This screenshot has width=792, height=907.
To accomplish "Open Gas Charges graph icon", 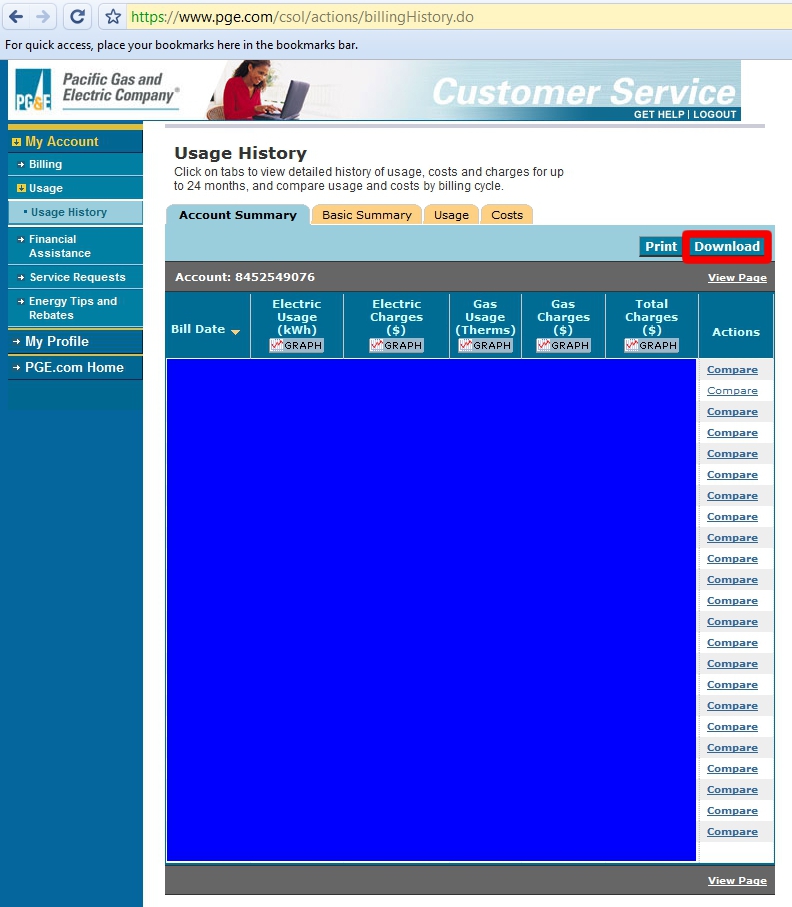I will click(x=563, y=345).
